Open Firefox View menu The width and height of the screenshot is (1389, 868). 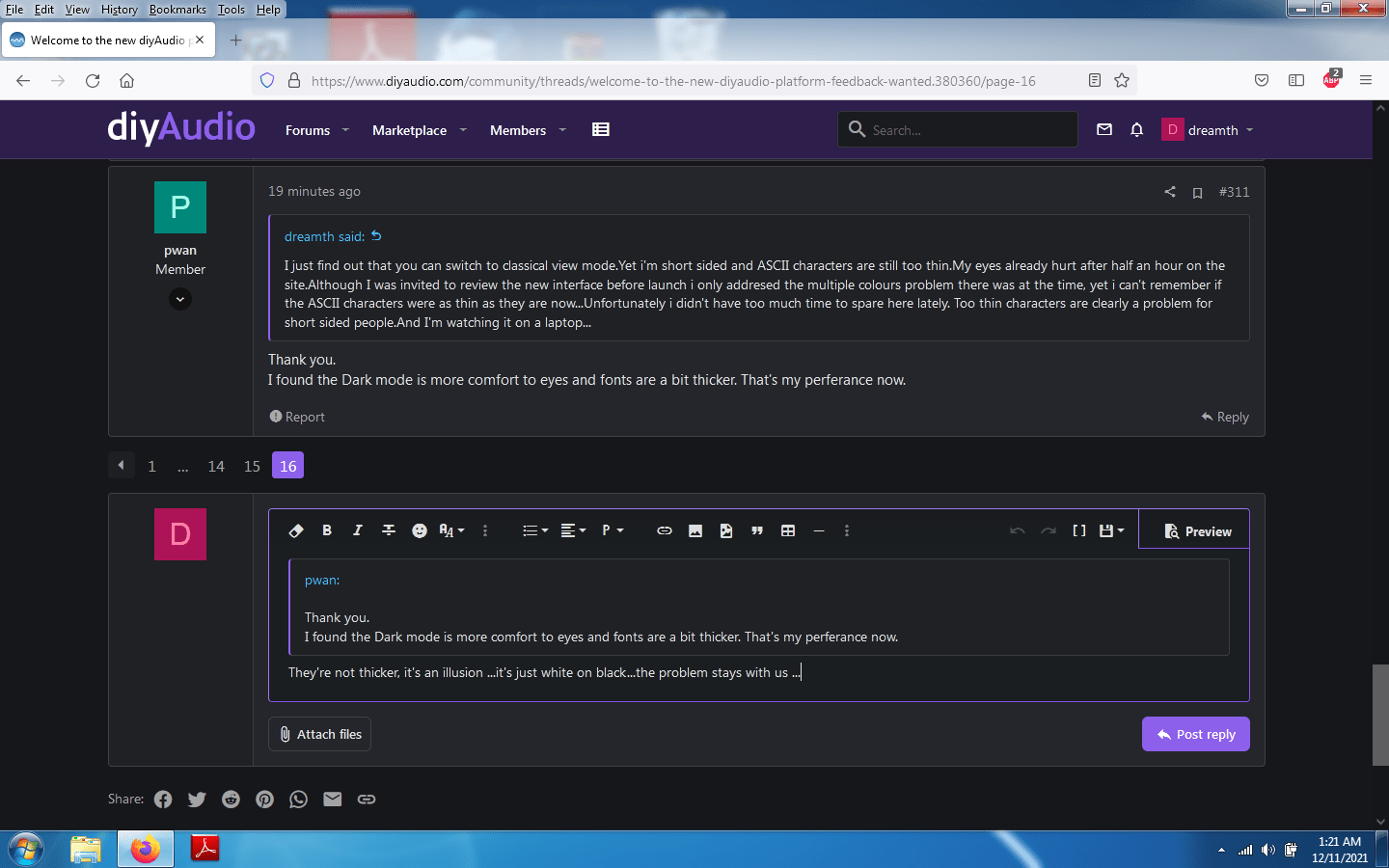[x=77, y=9]
